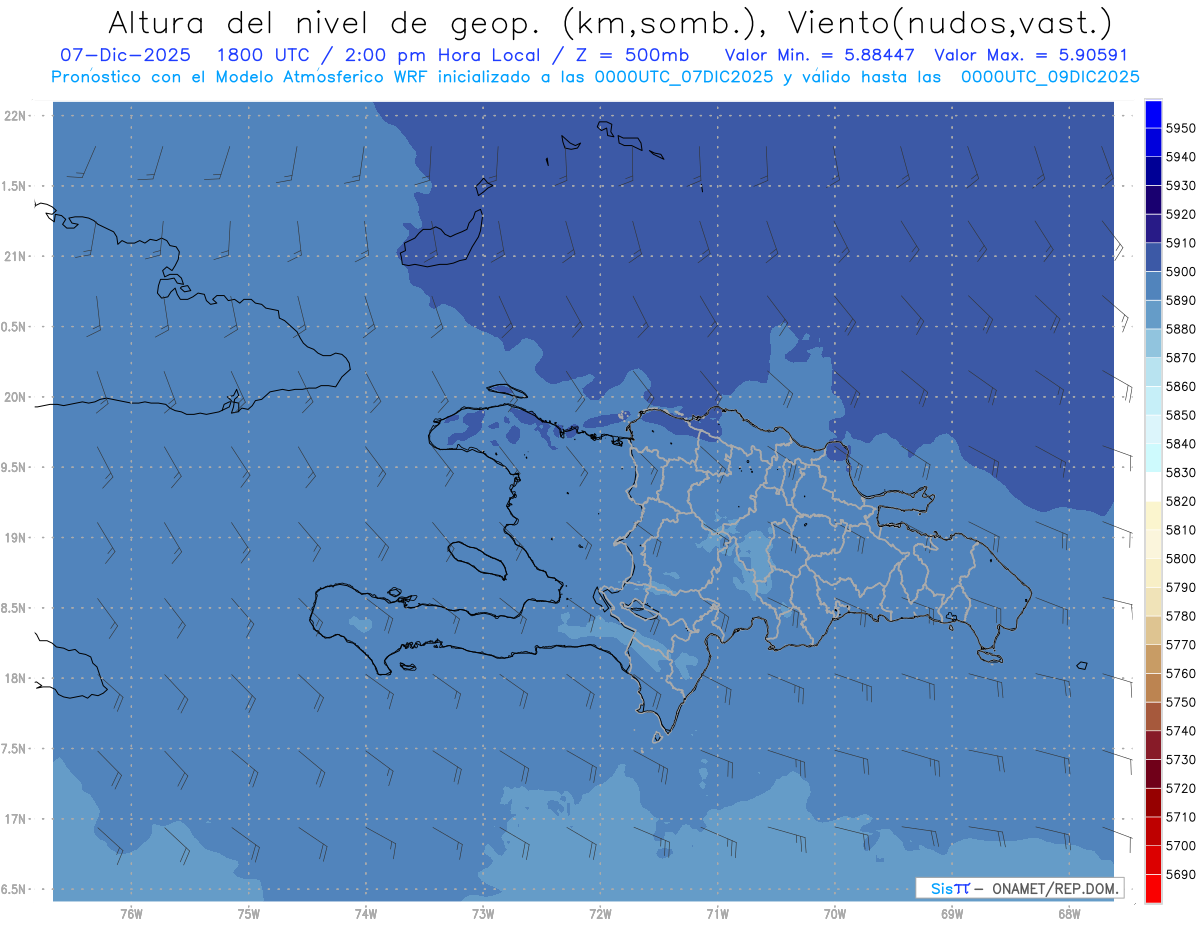Click the 'Valor Max. = 5.90591' value

pos(1030,55)
